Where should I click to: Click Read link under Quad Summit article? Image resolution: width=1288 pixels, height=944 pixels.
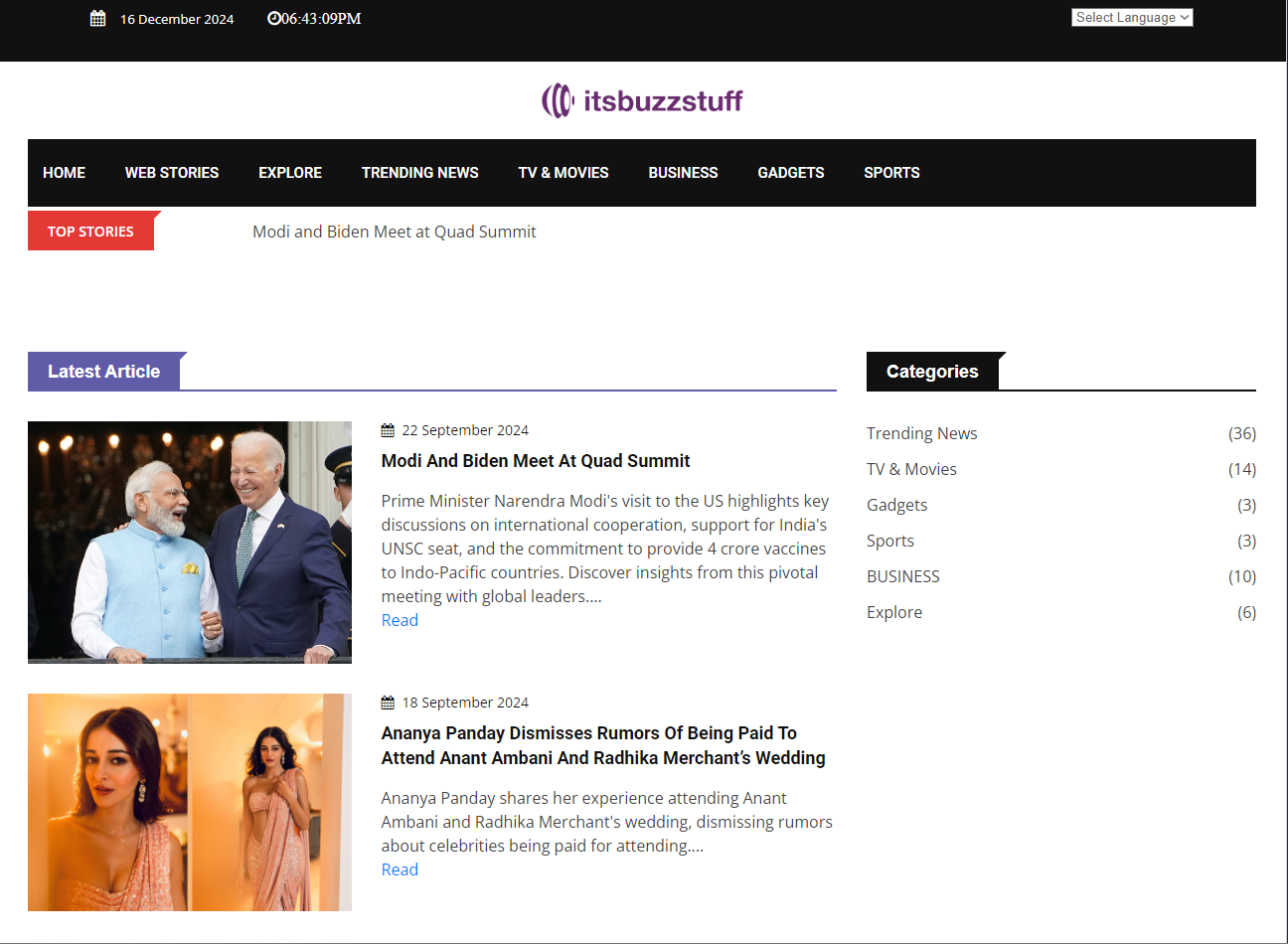point(400,620)
